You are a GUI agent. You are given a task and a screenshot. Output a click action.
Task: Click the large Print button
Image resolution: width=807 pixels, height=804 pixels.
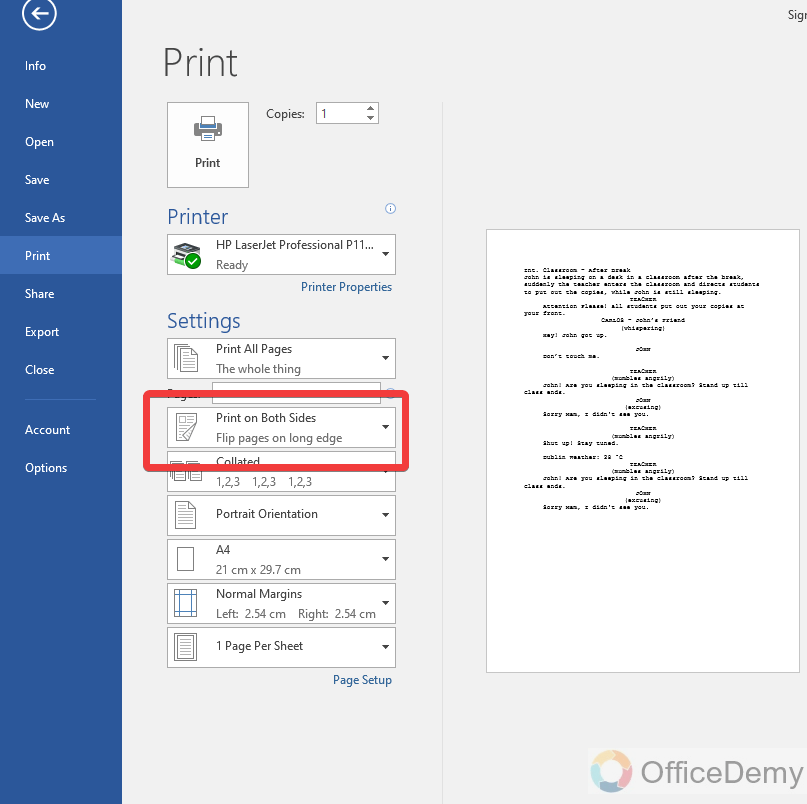coord(207,144)
